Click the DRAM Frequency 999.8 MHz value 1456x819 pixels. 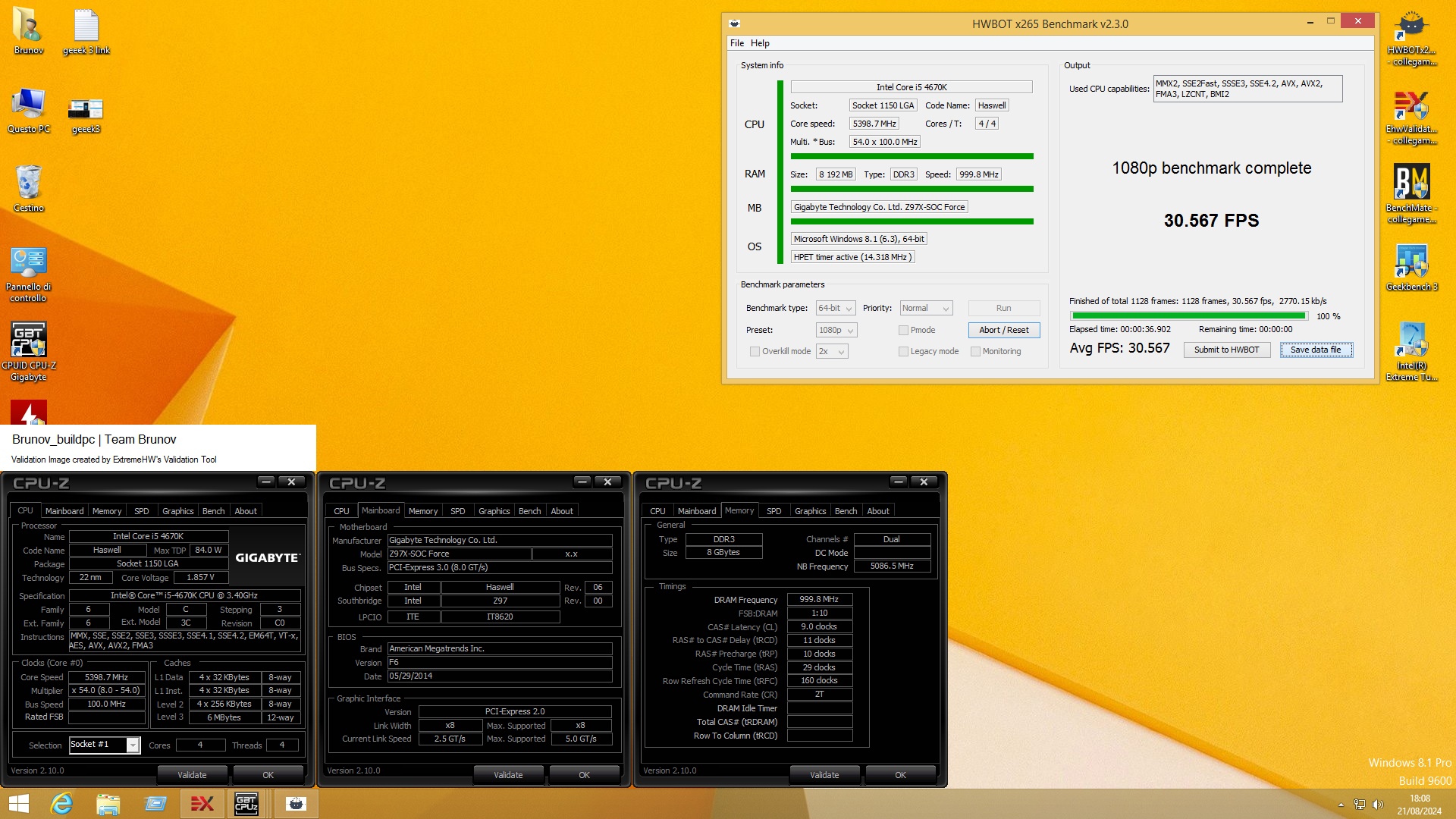pos(819,599)
